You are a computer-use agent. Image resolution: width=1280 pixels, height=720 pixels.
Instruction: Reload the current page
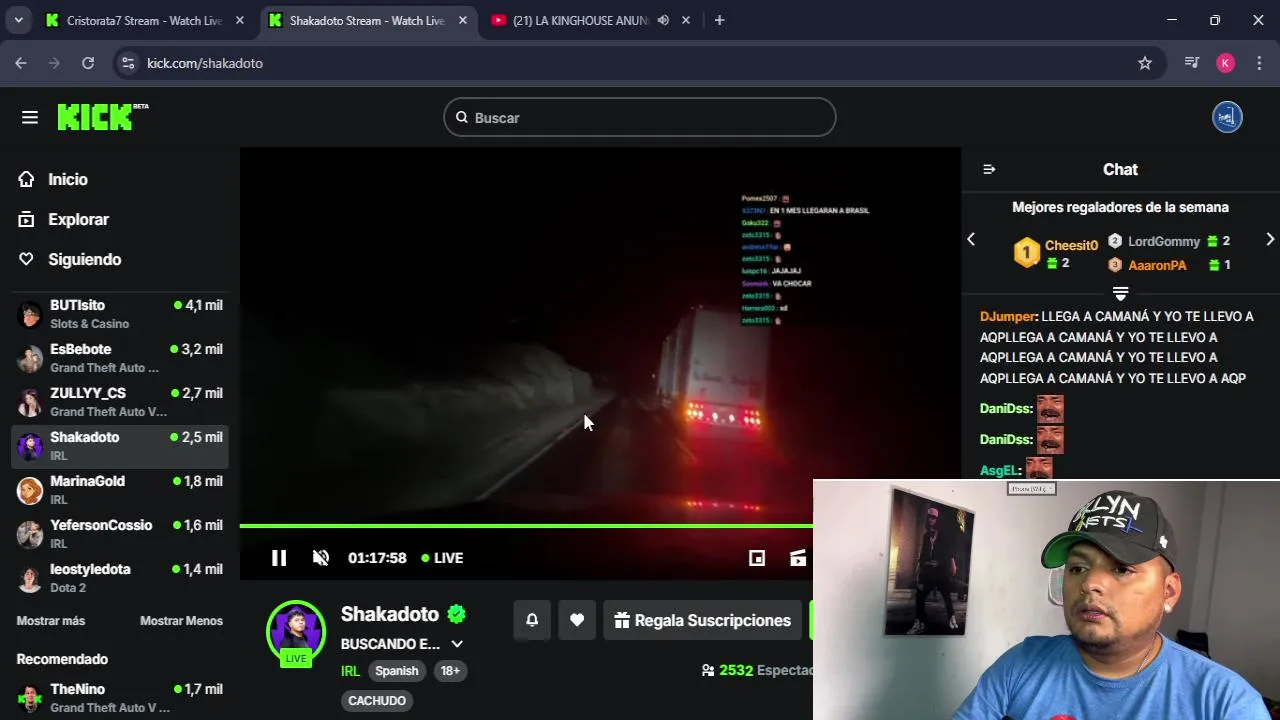coord(88,63)
